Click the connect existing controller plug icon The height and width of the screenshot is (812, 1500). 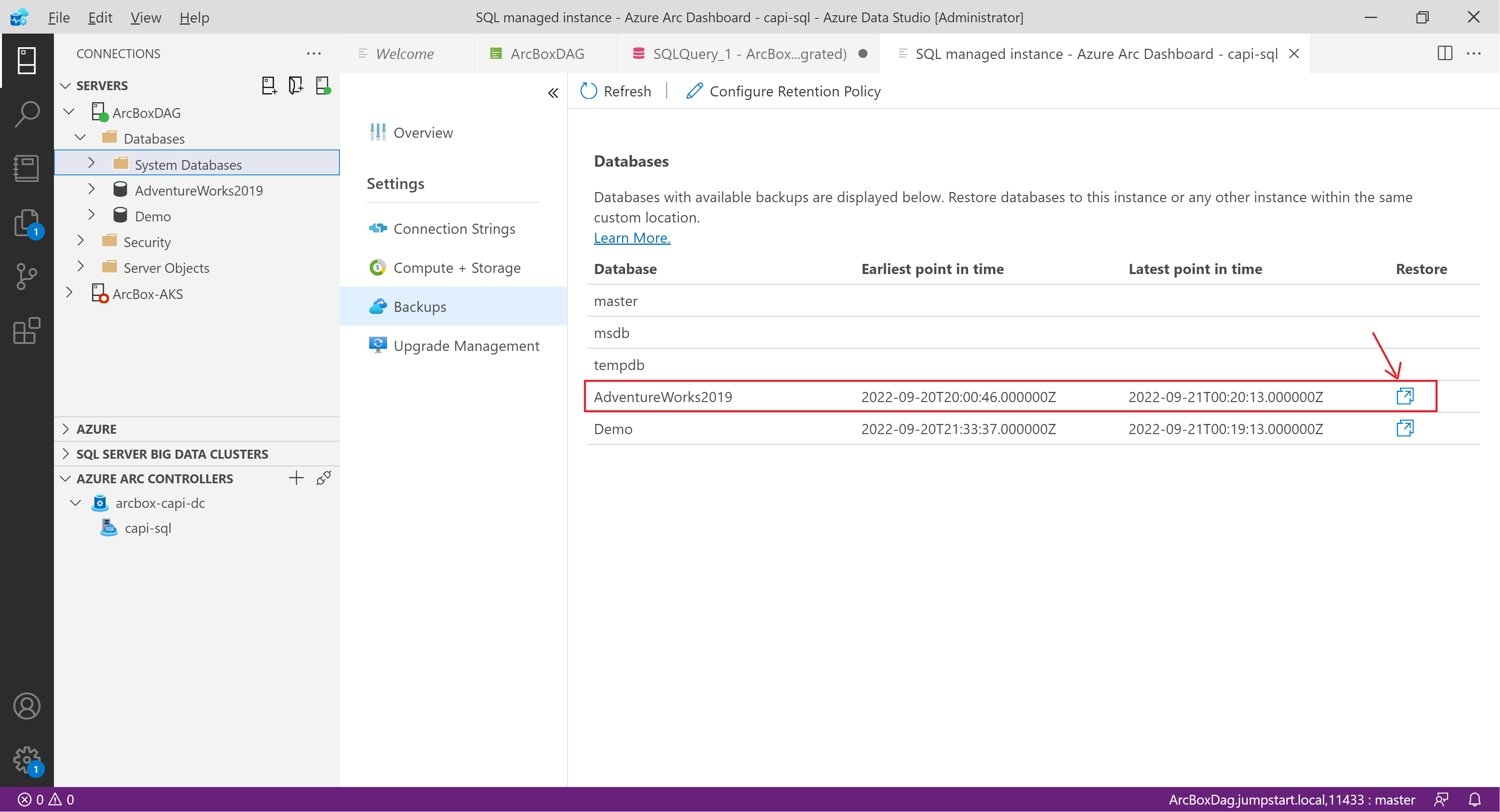pyautogui.click(x=324, y=479)
